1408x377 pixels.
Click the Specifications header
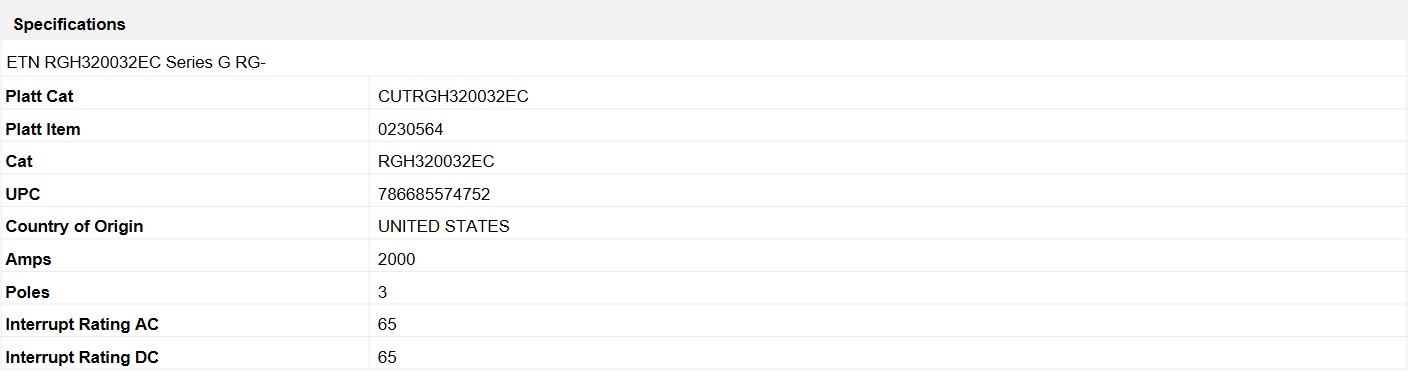(69, 24)
